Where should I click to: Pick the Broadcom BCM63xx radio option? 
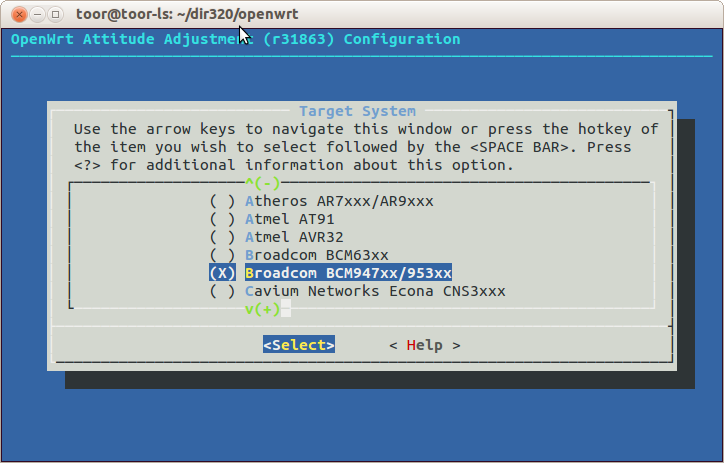222,255
